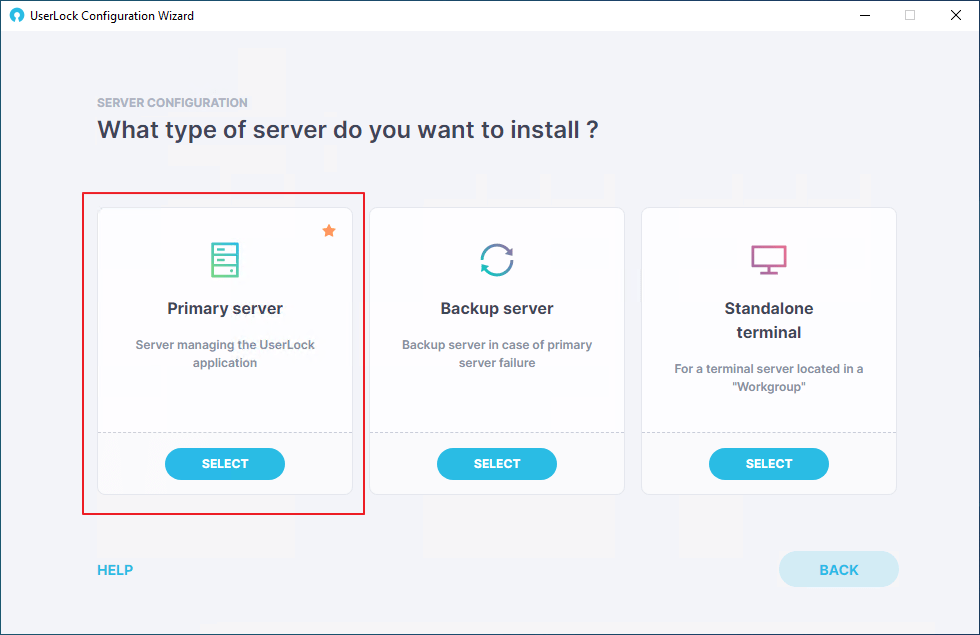Pick SELECT for Standalone terminal

pyautogui.click(x=769, y=464)
